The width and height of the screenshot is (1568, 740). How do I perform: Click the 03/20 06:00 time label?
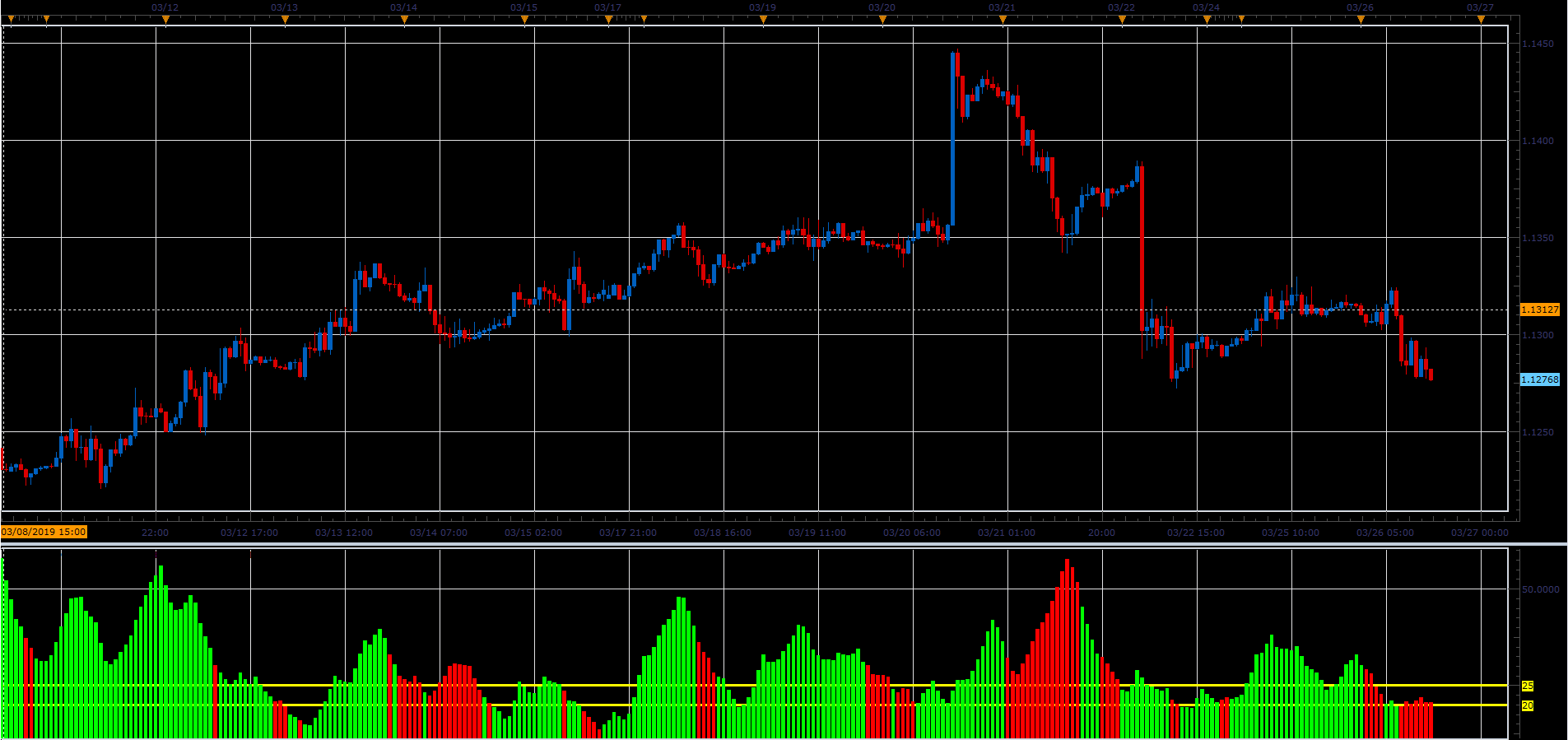(x=912, y=533)
